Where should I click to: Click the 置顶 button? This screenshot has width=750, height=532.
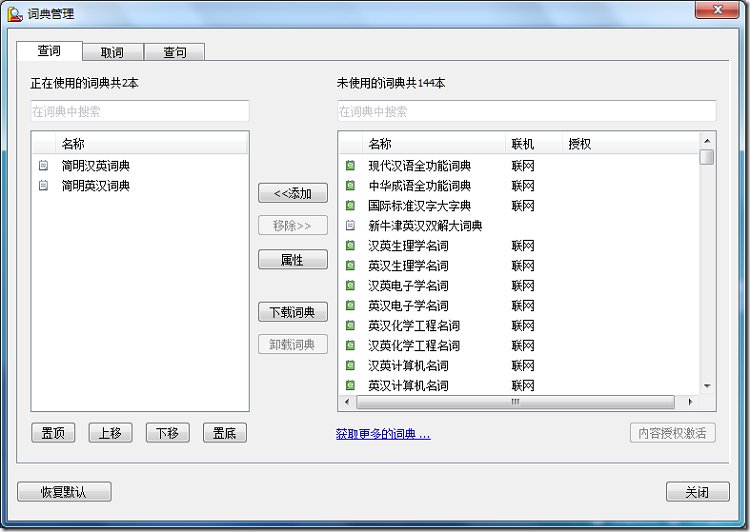point(53,433)
